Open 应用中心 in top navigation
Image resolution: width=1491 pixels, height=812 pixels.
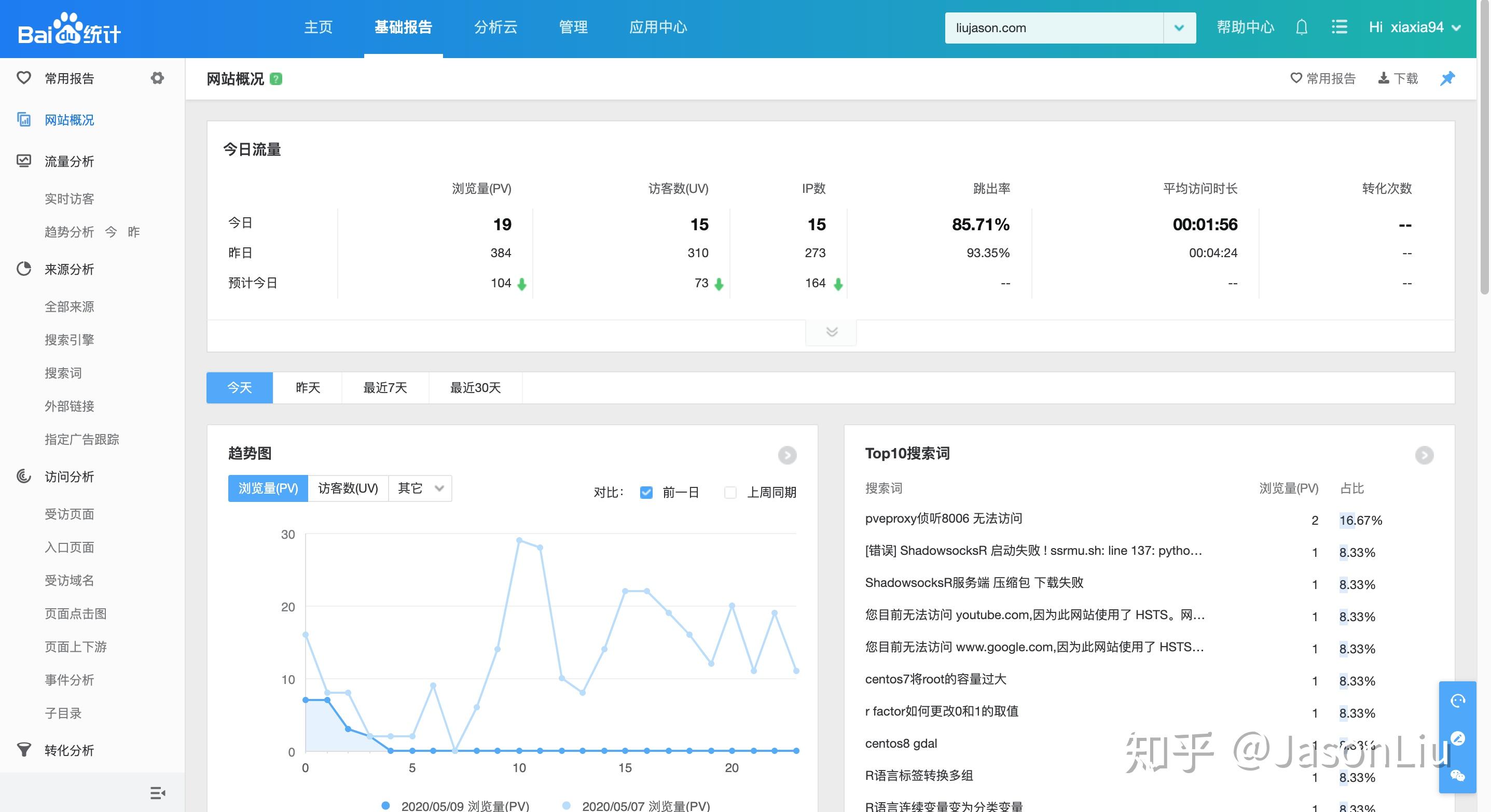(x=658, y=27)
